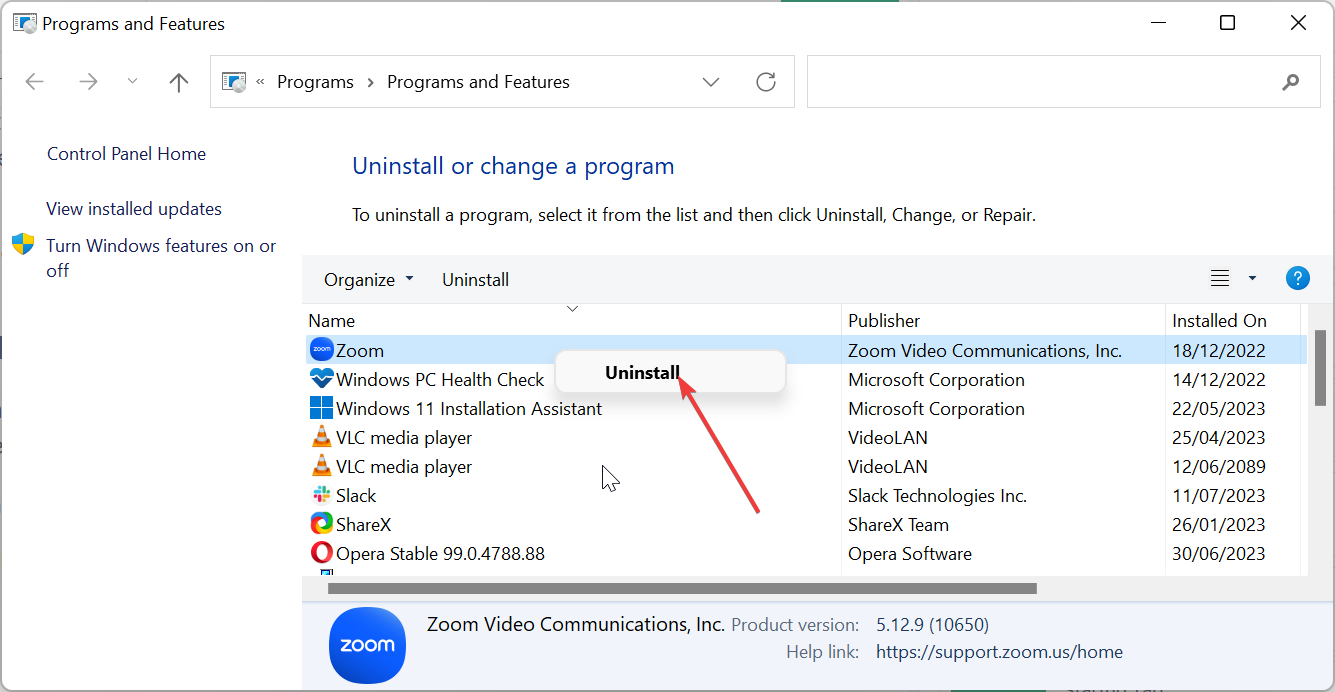Click the breadcrumb overflow double chevron
The width and height of the screenshot is (1335, 692).
click(260, 81)
